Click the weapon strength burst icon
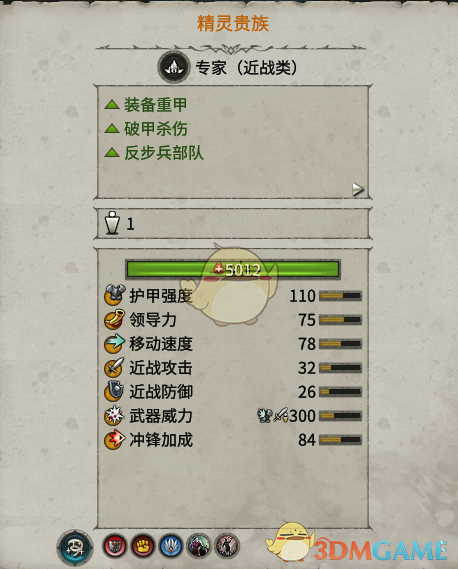Viewport: 458px width, 569px height. tap(115, 416)
